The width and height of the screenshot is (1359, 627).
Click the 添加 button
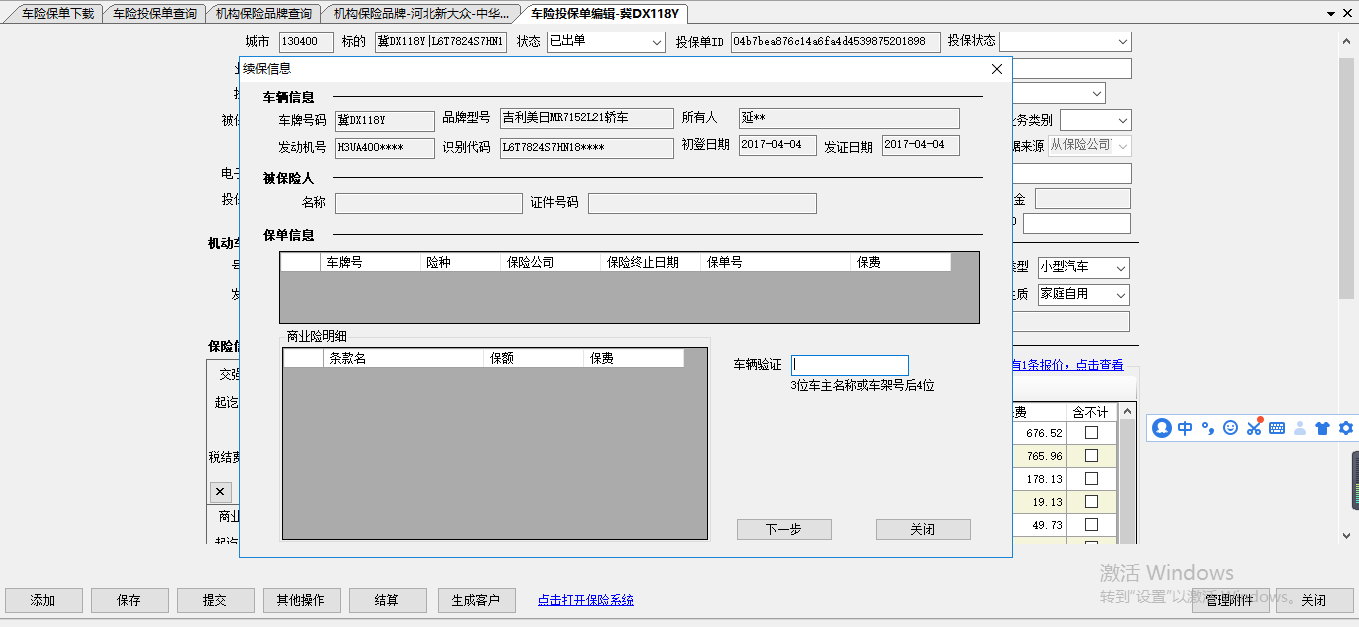point(43,600)
